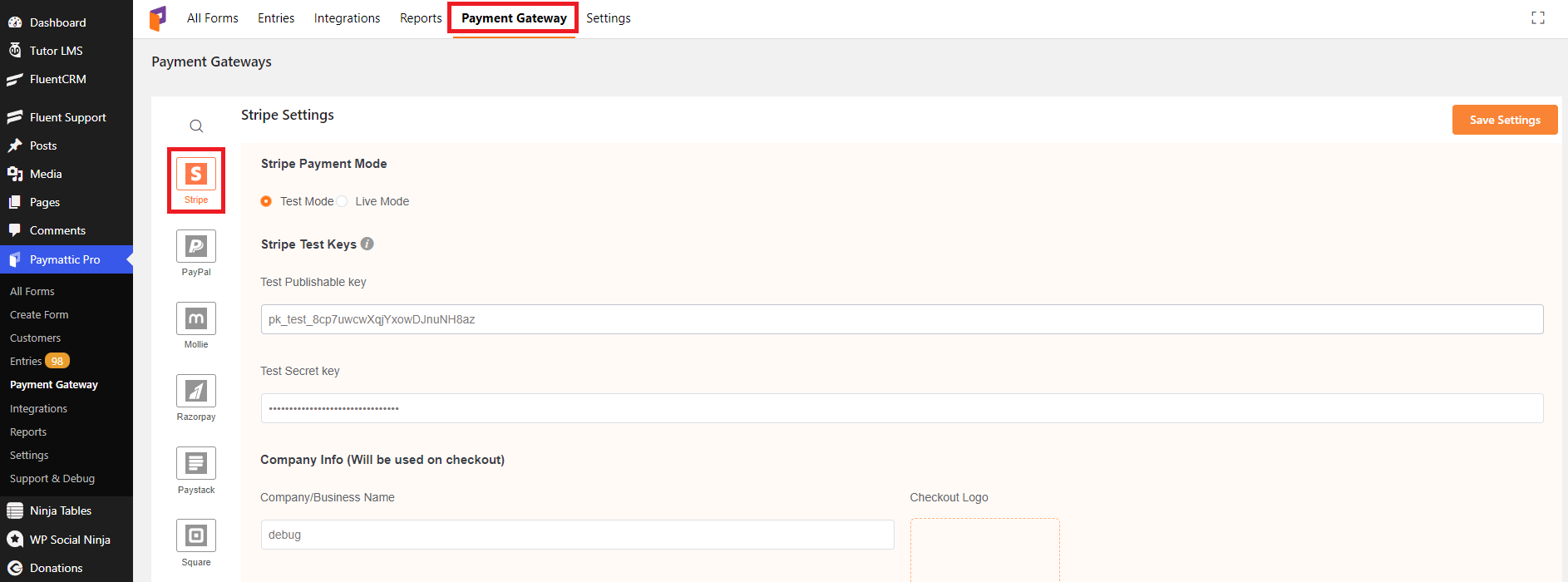Click the Stripe Test Keys info icon
Image resolution: width=1568 pixels, height=582 pixels.
coord(367,244)
